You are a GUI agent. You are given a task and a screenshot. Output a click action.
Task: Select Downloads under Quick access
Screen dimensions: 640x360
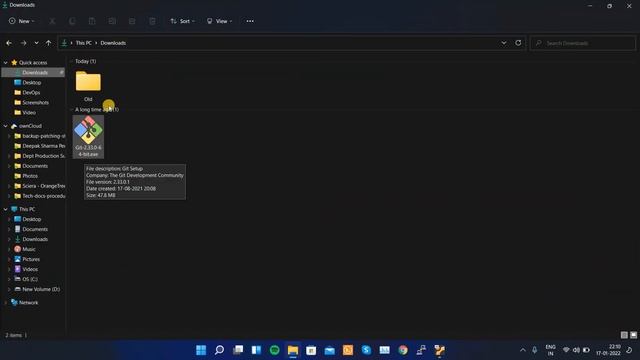pyautogui.click(x=33, y=73)
